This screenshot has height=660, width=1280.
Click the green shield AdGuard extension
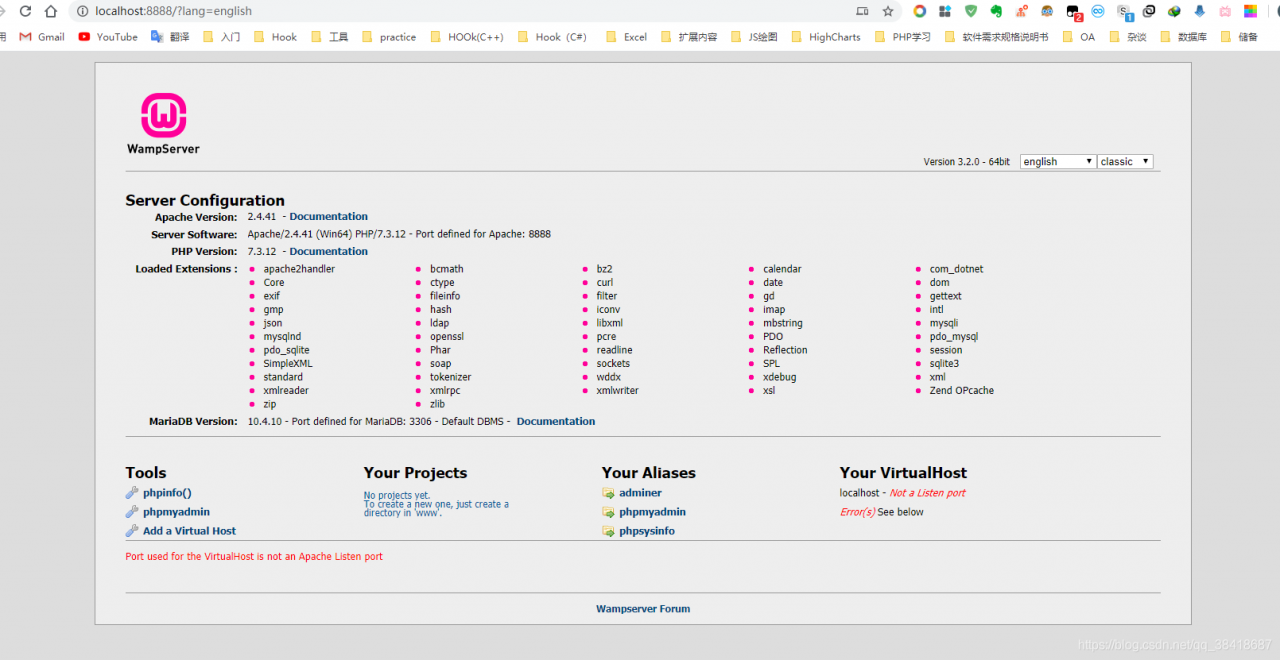(971, 11)
